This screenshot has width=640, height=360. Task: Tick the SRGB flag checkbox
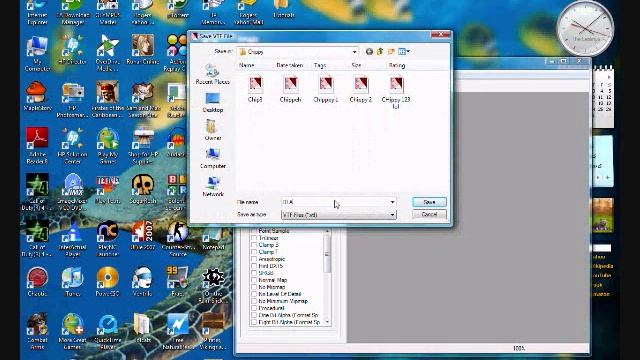(254, 273)
